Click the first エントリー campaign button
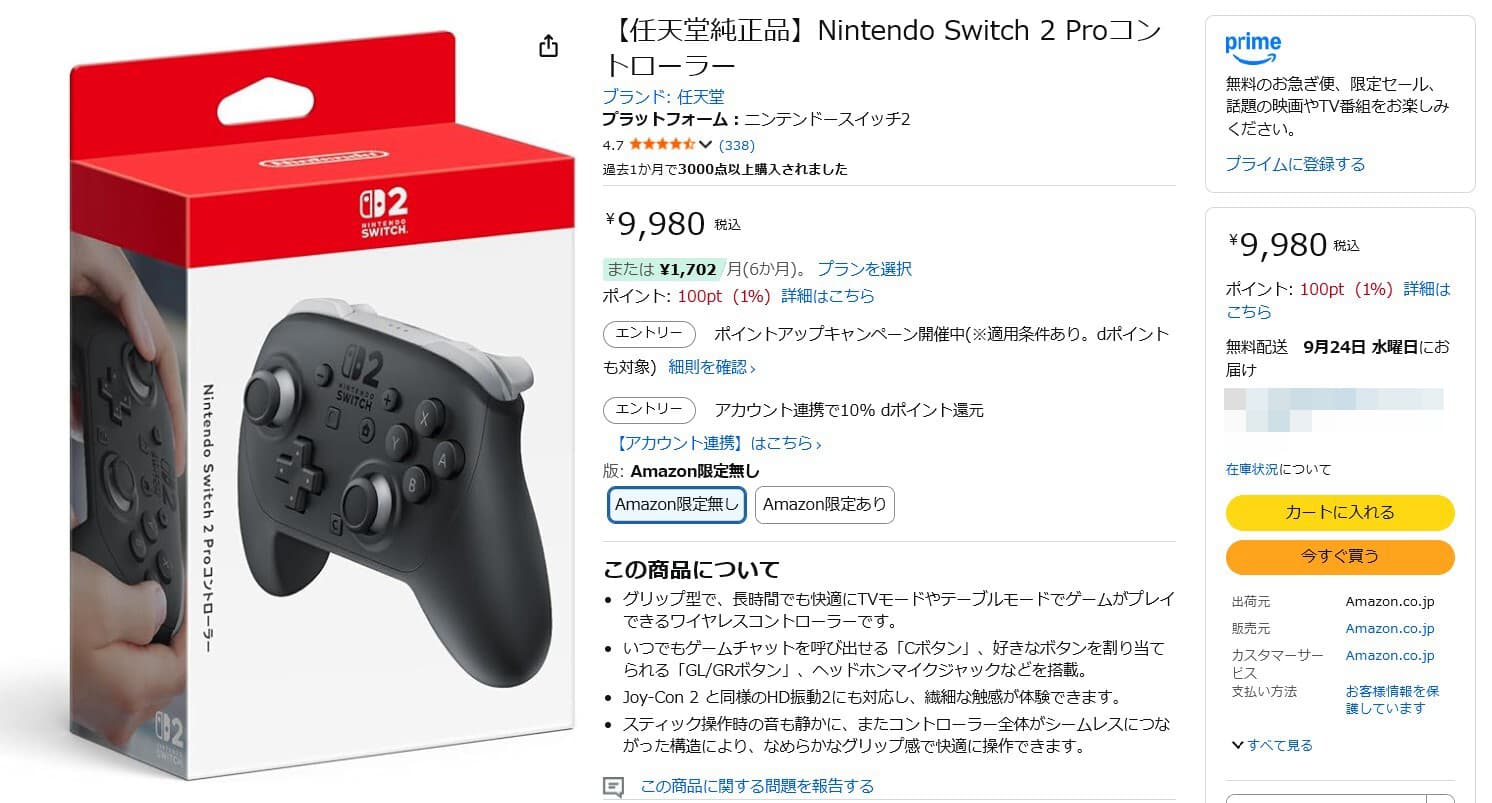 pos(650,333)
